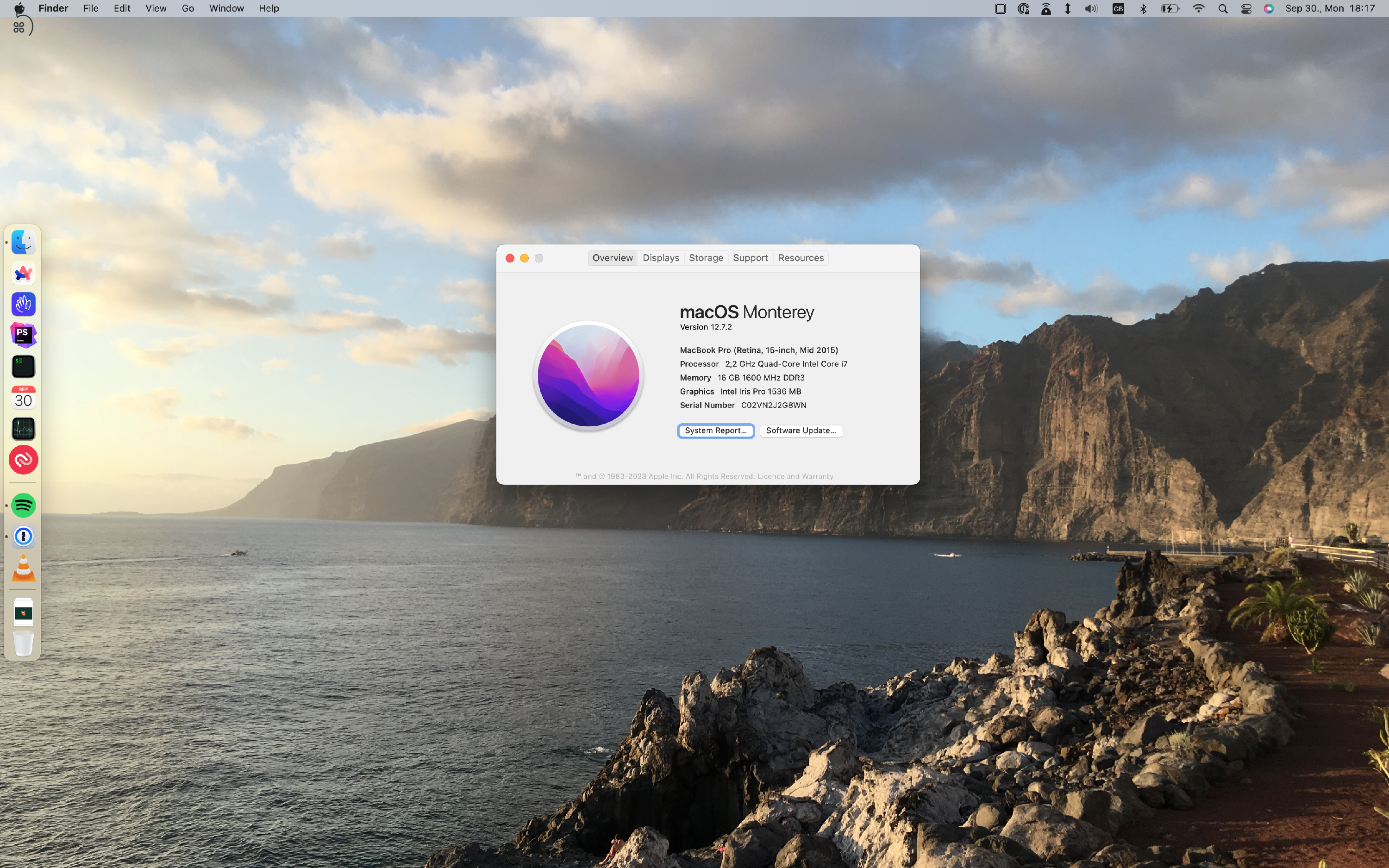Launch 1Password from the Dock
Screen dimensions: 1389x868
(x=23, y=537)
